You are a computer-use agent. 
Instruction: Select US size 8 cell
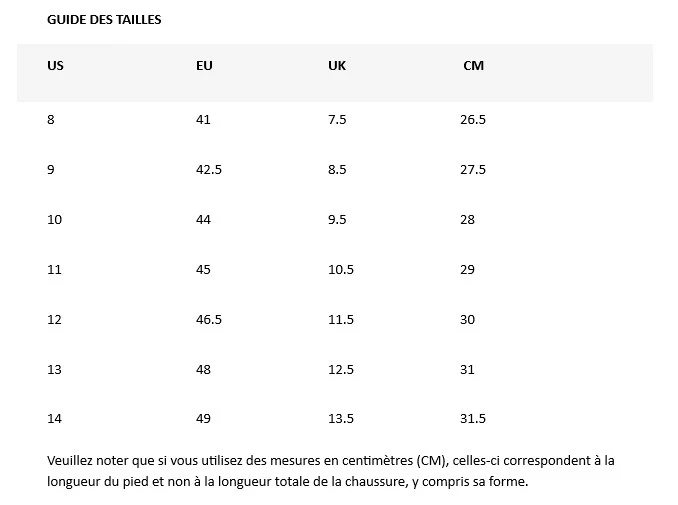[x=51, y=120]
